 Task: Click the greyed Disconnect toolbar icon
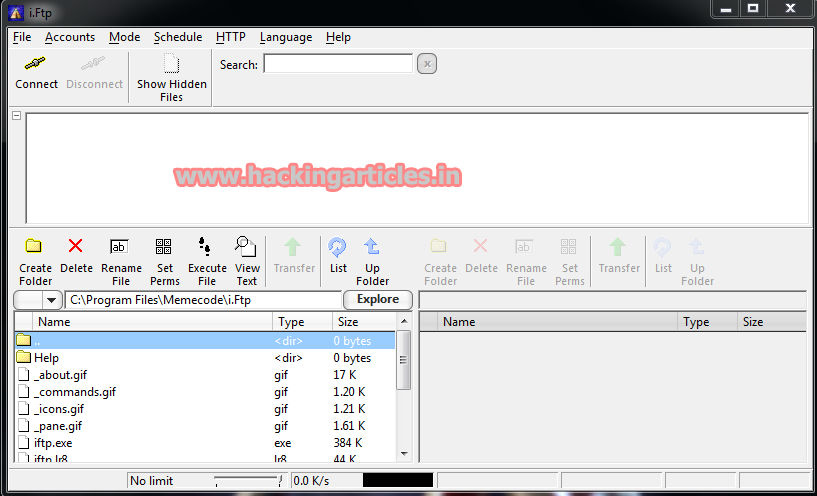coord(94,65)
